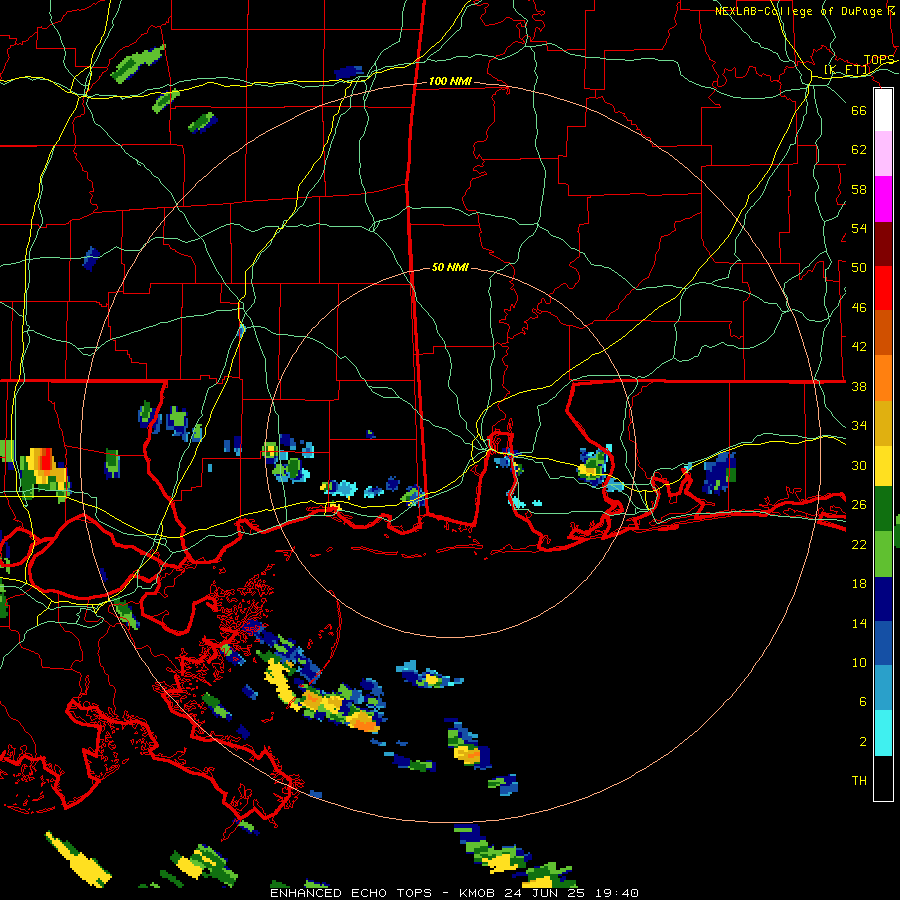Click the yellow legend swatch
This screenshot has height=900, width=900.
point(883,465)
